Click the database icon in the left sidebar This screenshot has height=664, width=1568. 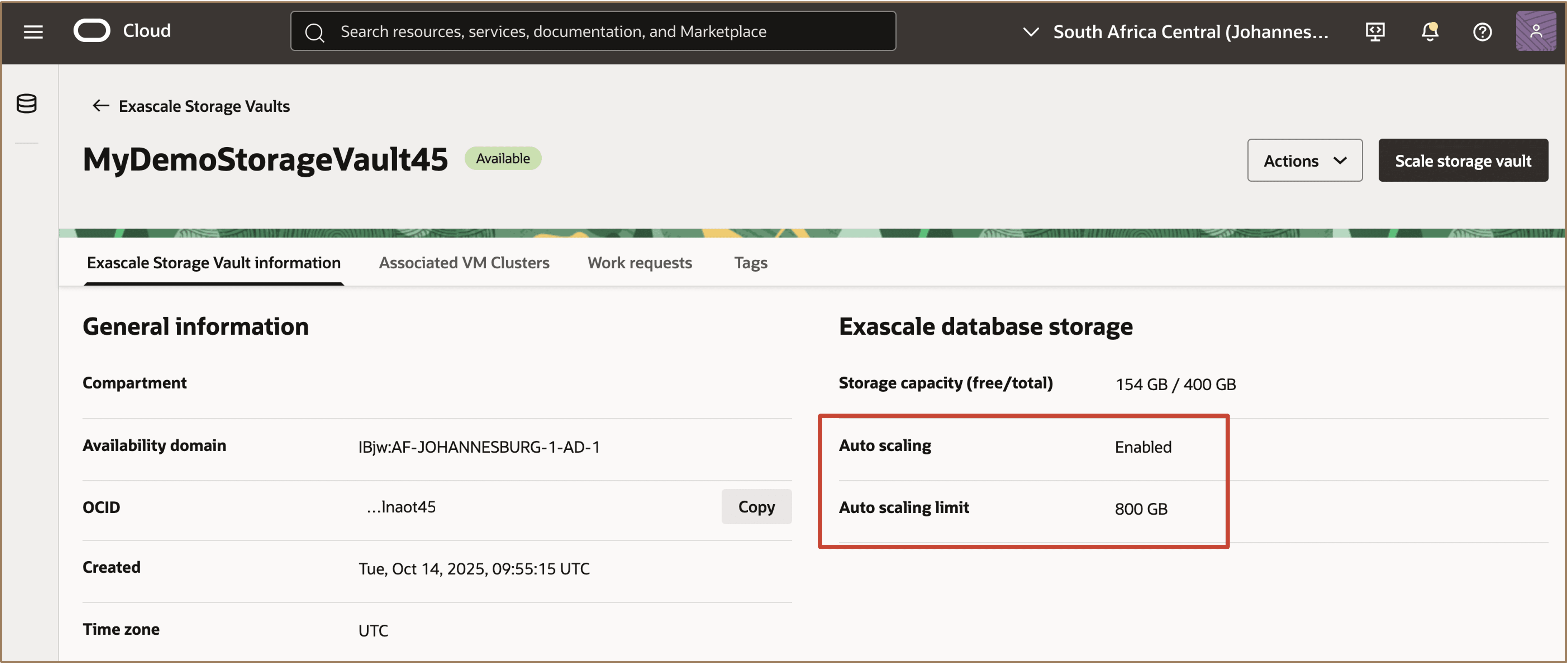(27, 103)
